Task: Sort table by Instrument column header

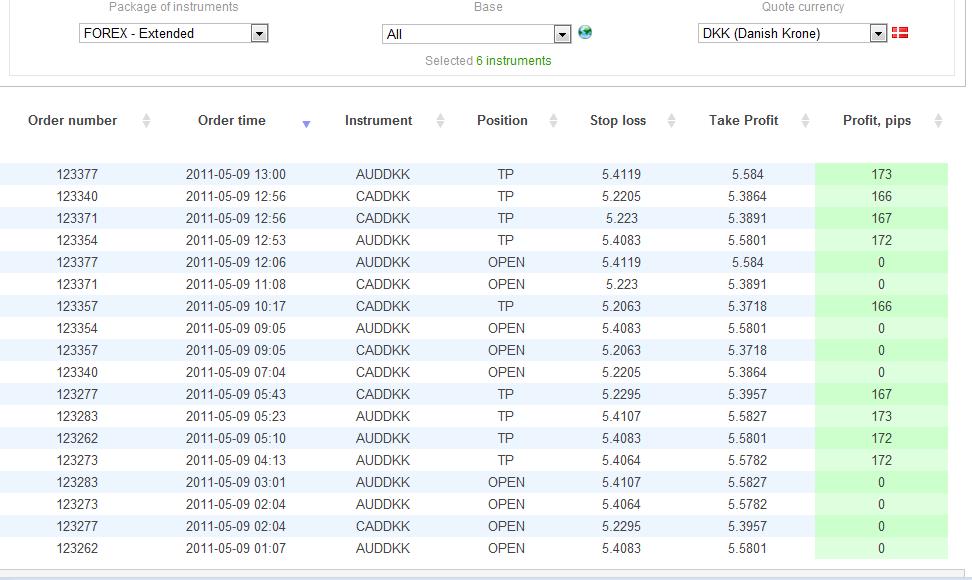Action: pos(378,120)
